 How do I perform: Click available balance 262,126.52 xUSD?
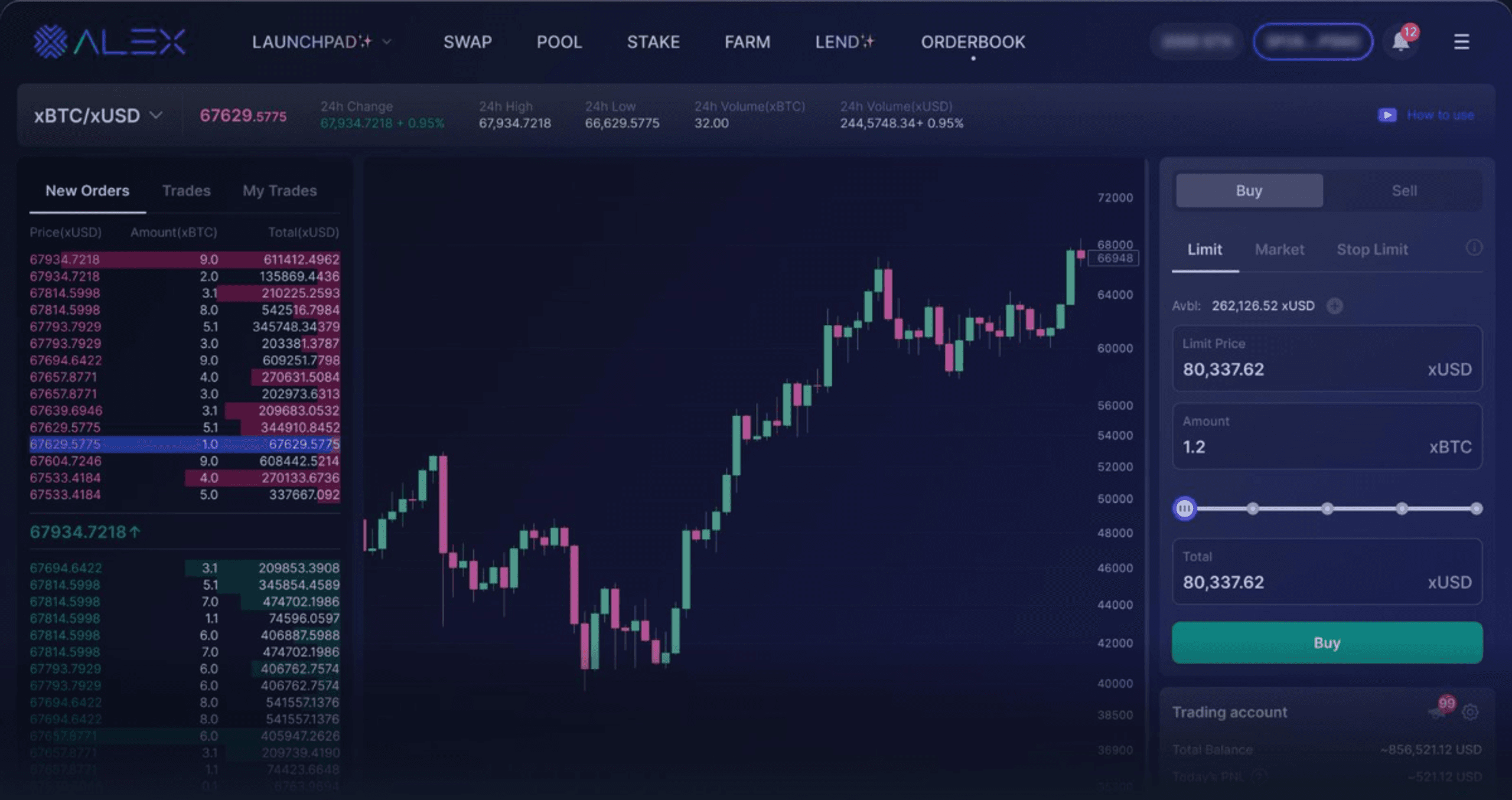pyautogui.click(x=1263, y=306)
